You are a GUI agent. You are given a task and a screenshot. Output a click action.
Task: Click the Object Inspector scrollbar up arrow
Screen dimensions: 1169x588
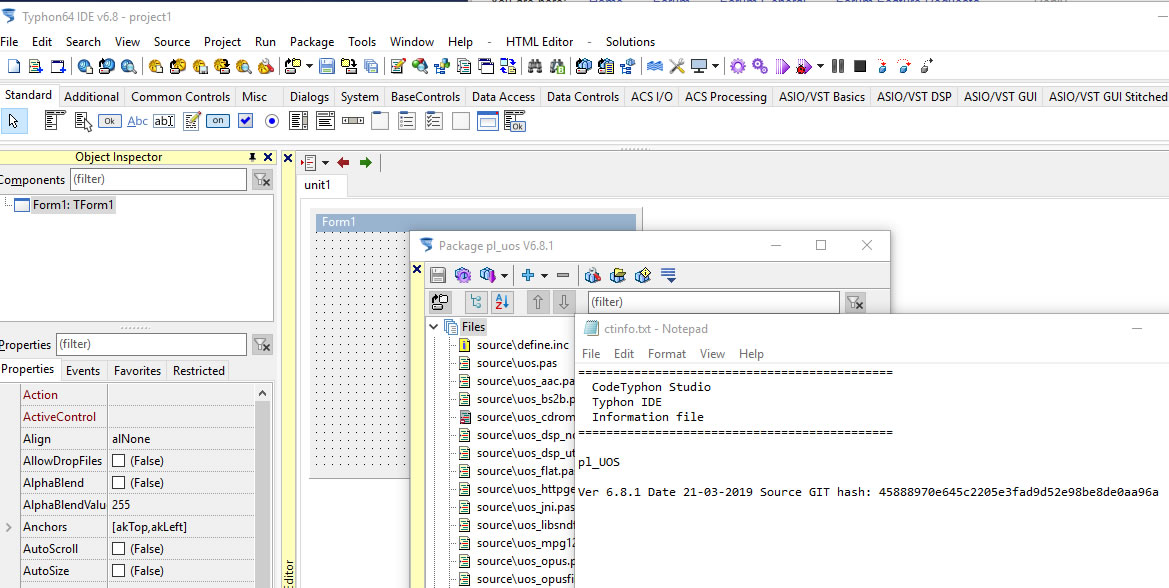point(262,393)
